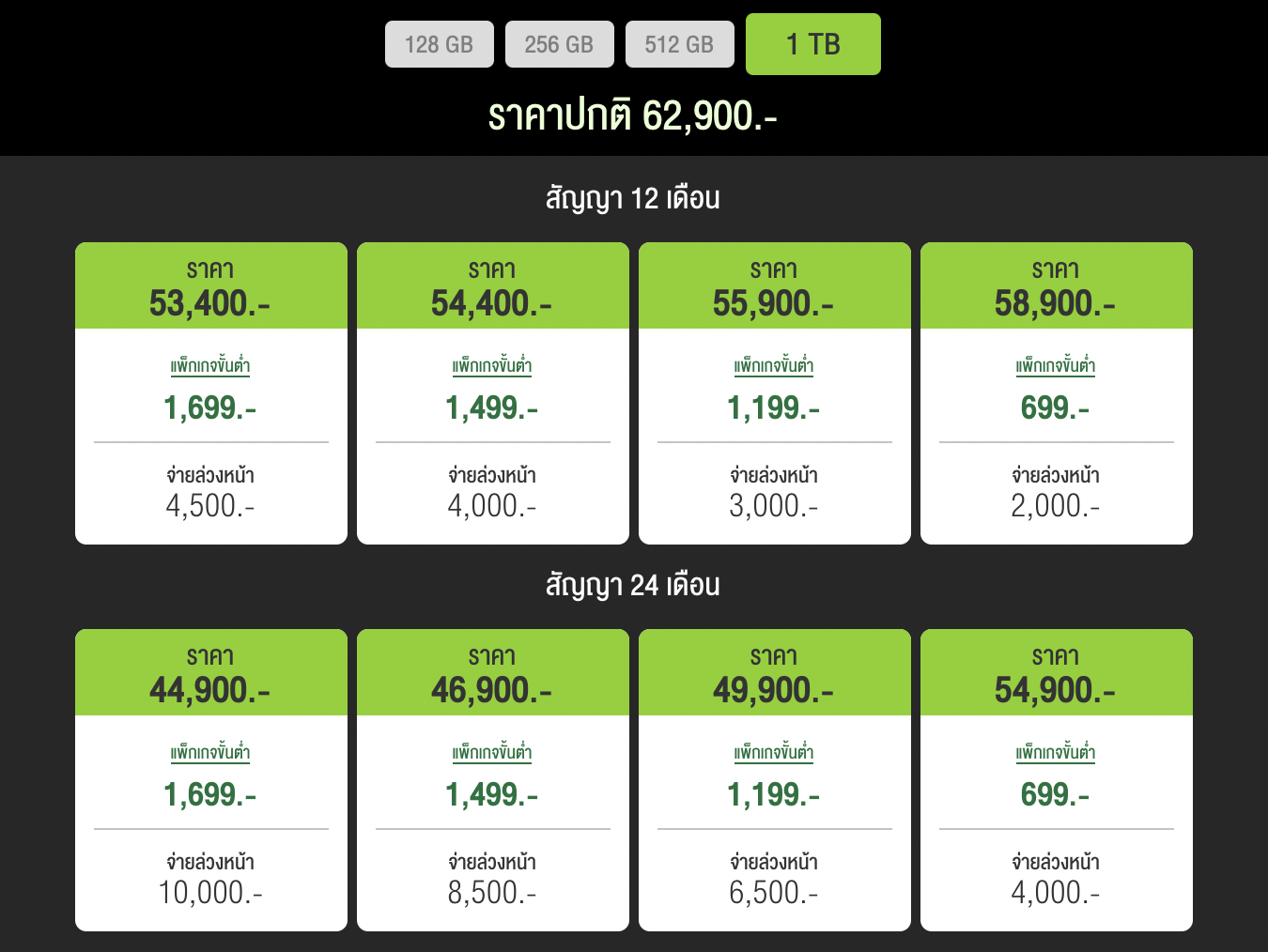Click the 54,900.- green price header
The width and height of the screenshot is (1268, 952).
click(x=1056, y=673)
